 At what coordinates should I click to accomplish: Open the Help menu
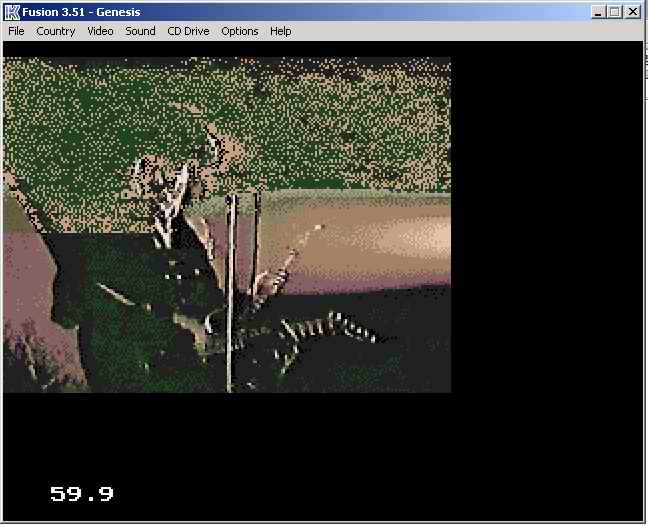tap(281, 31)
